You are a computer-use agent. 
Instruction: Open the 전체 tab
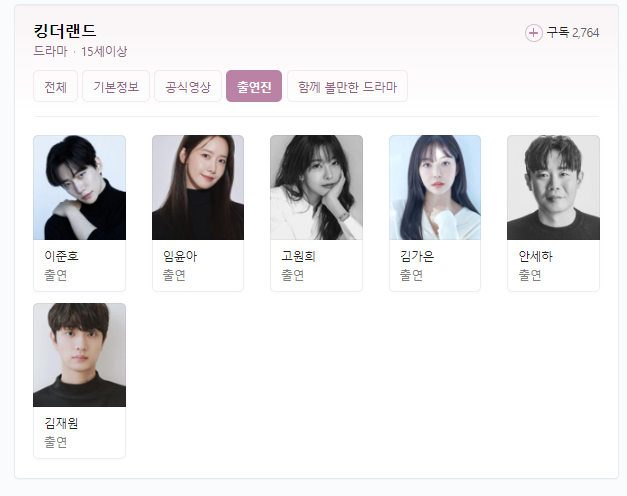[55, 86]
